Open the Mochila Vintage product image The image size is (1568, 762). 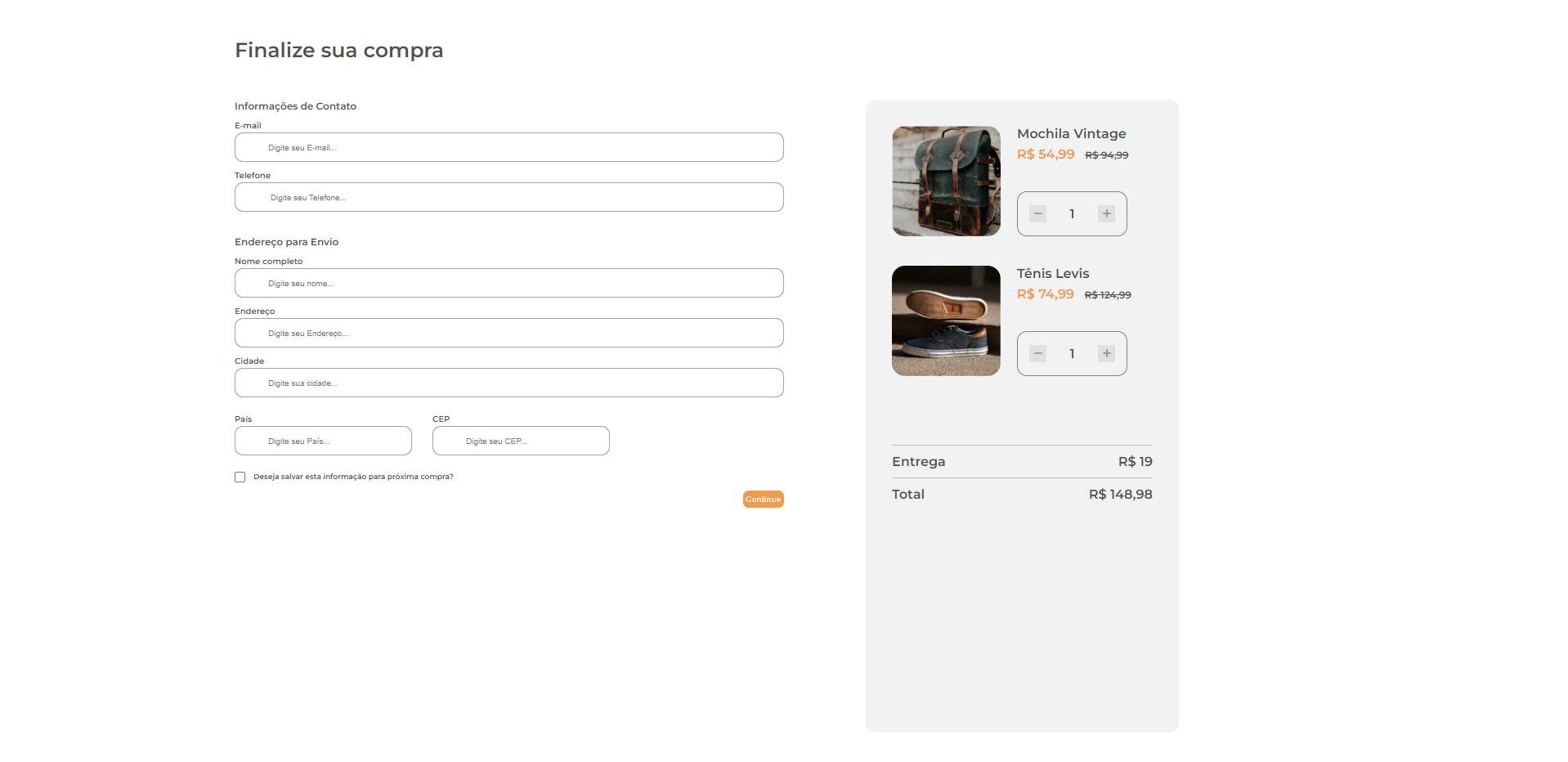(946, 181)
